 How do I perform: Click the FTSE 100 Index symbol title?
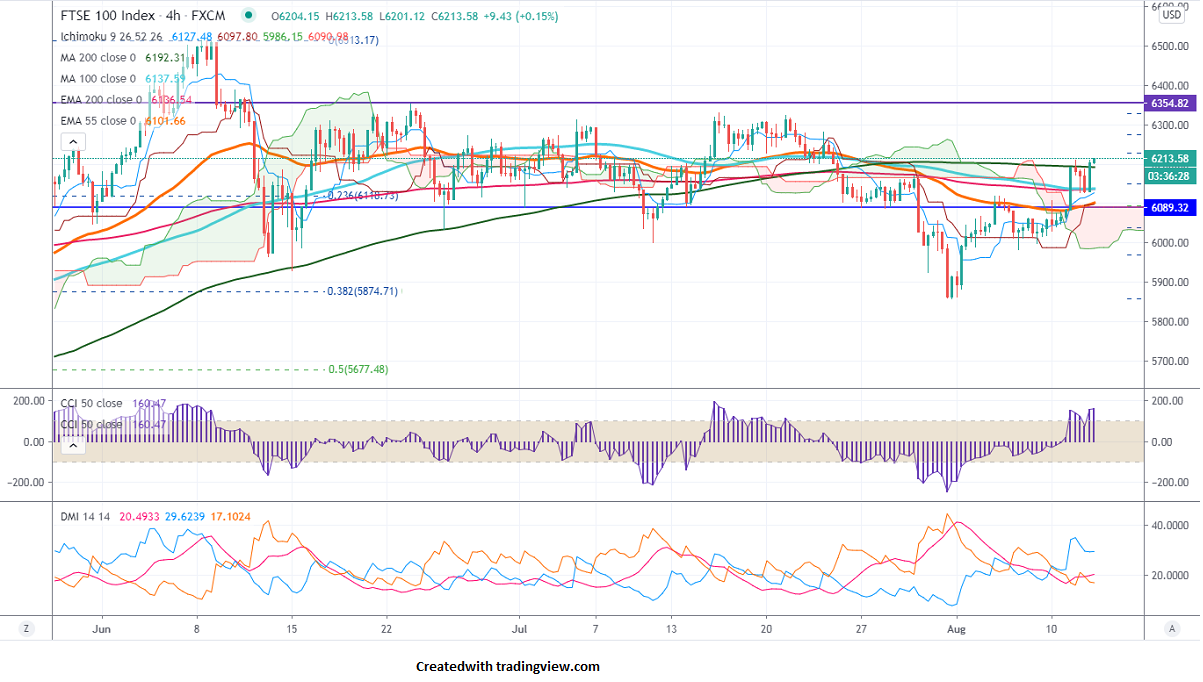pos(106,16)
